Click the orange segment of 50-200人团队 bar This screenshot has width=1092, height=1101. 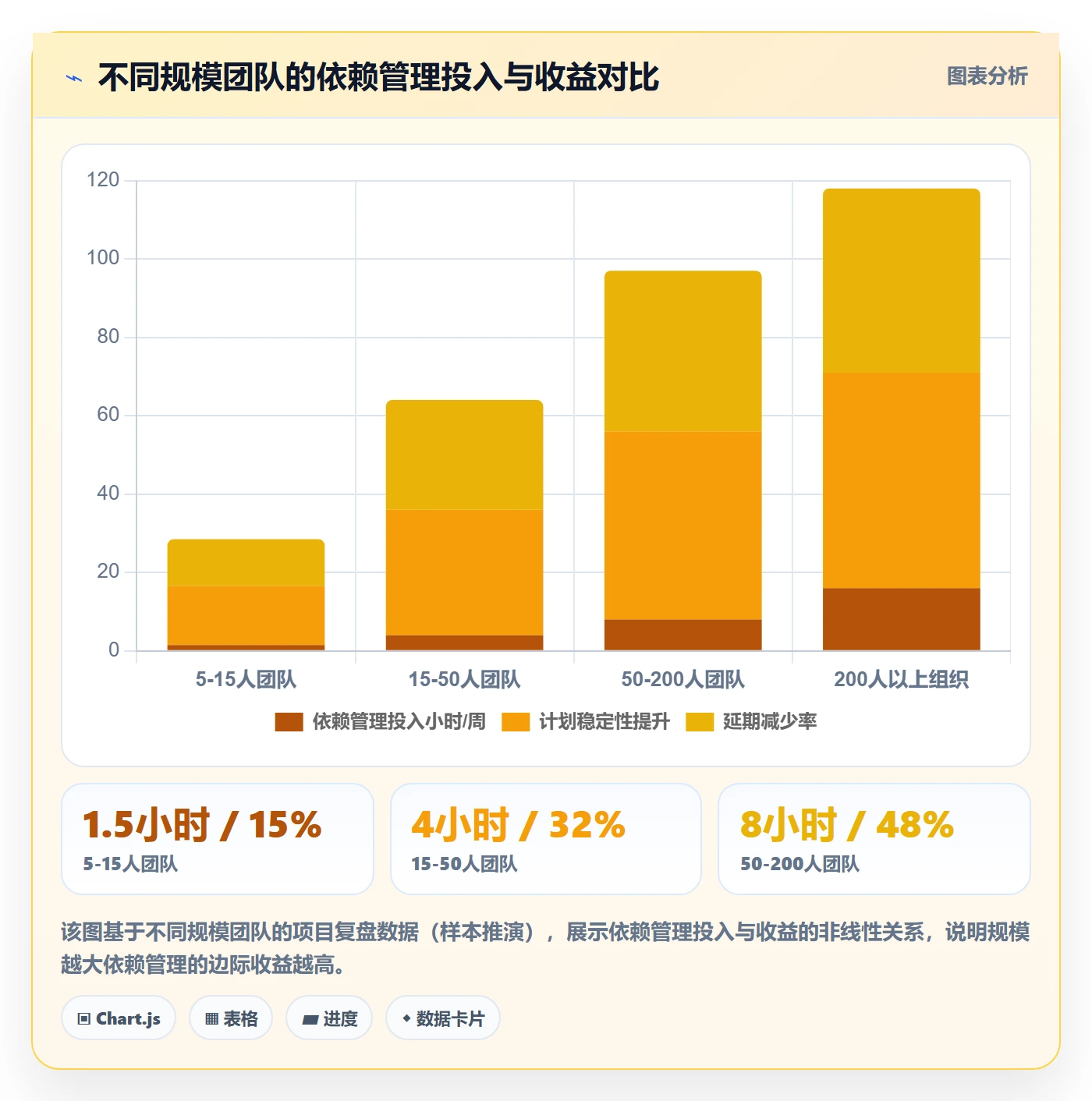click(682, 526)
